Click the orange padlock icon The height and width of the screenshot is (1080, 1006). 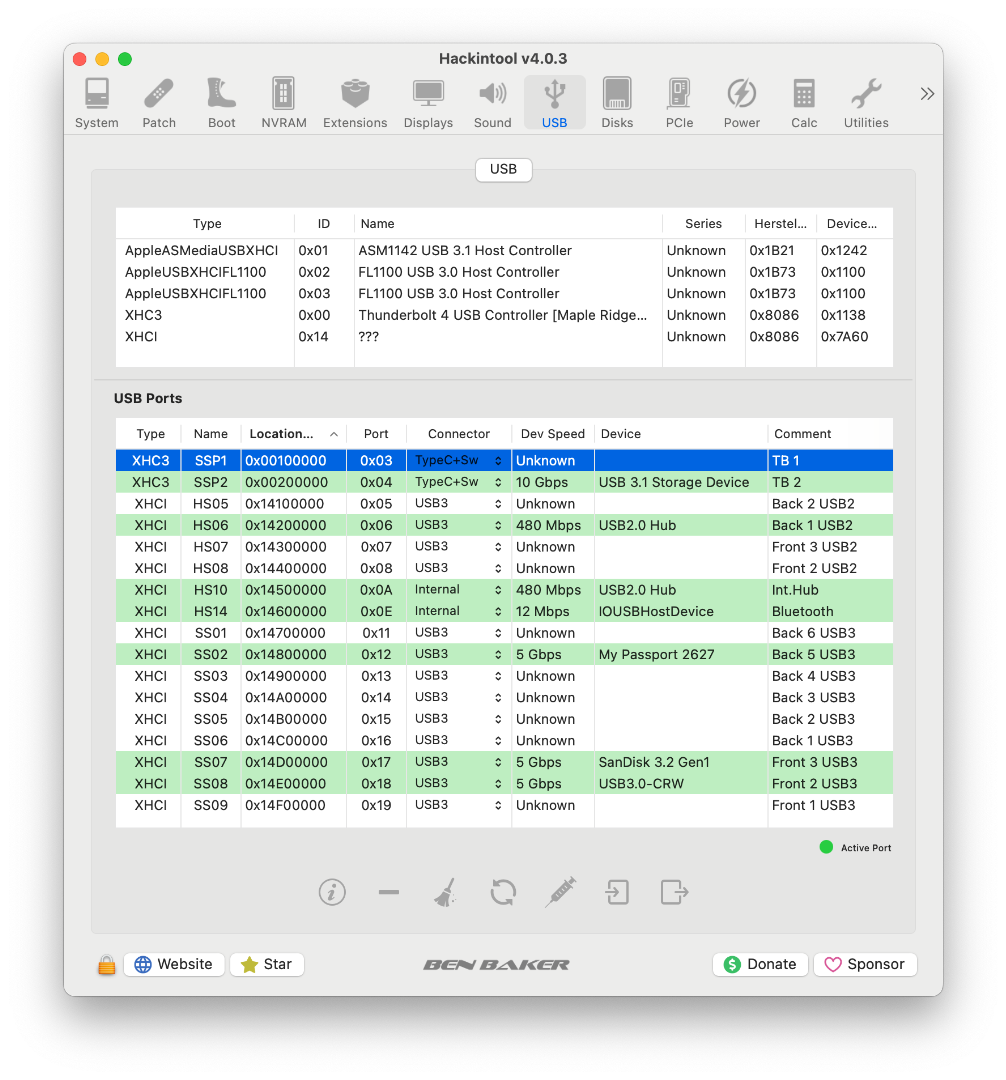107,964
